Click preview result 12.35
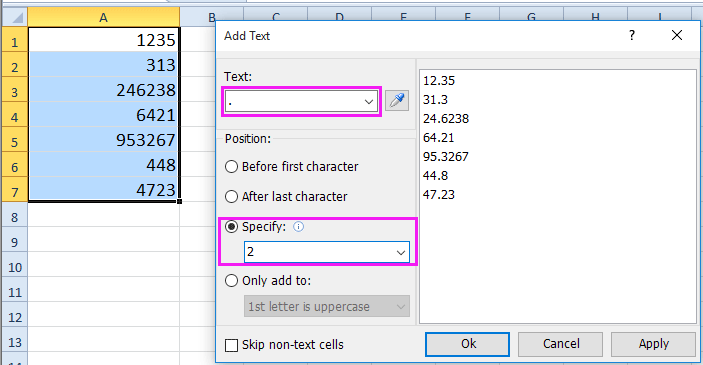 (x=439, y=81)
